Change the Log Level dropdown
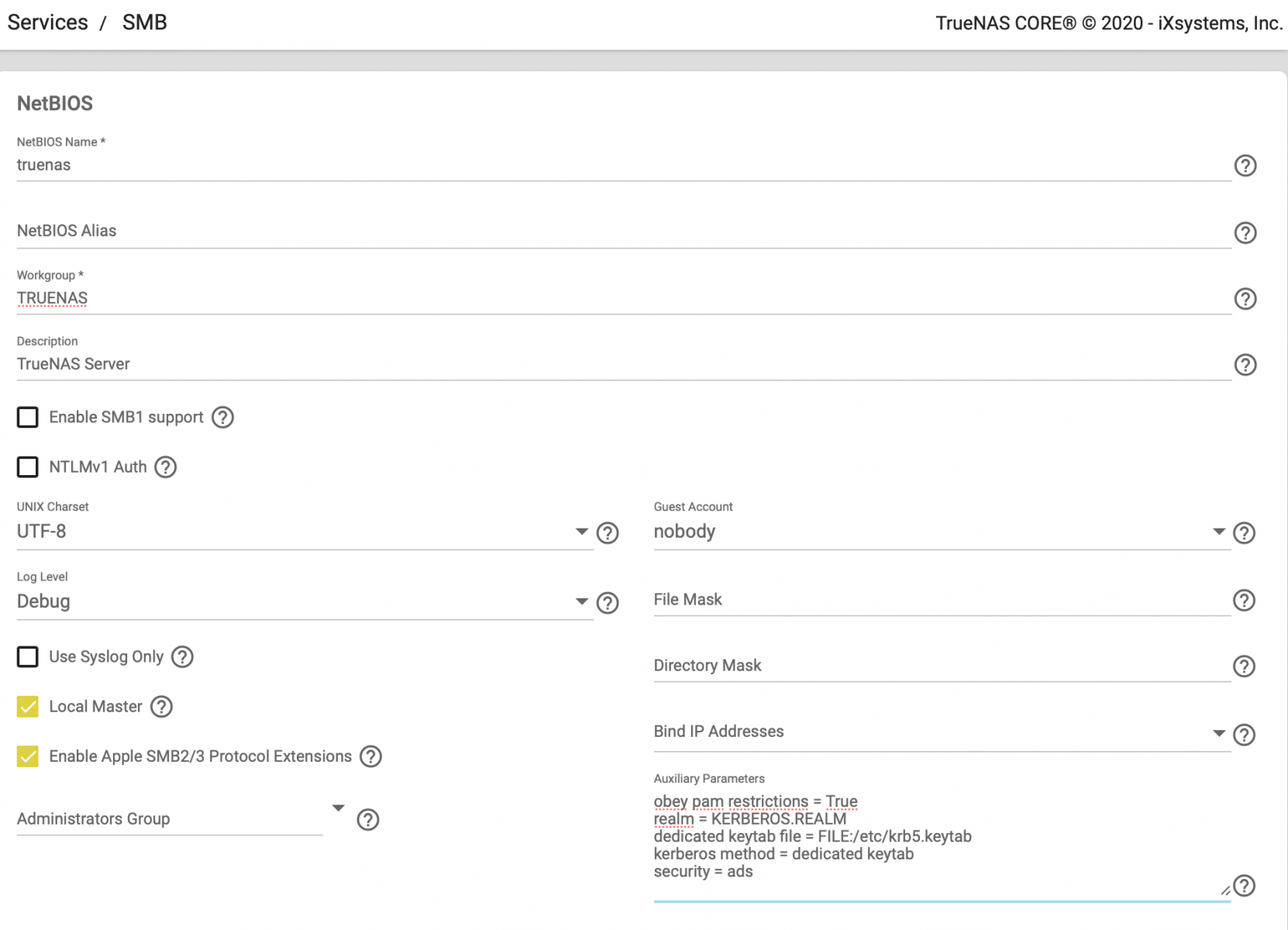 pos(305,601)
